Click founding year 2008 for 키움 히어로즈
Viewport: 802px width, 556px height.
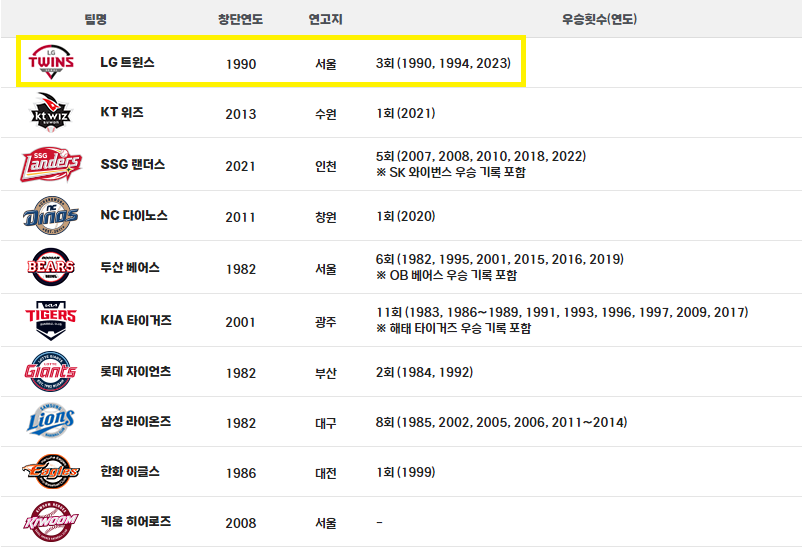(240, 523)
